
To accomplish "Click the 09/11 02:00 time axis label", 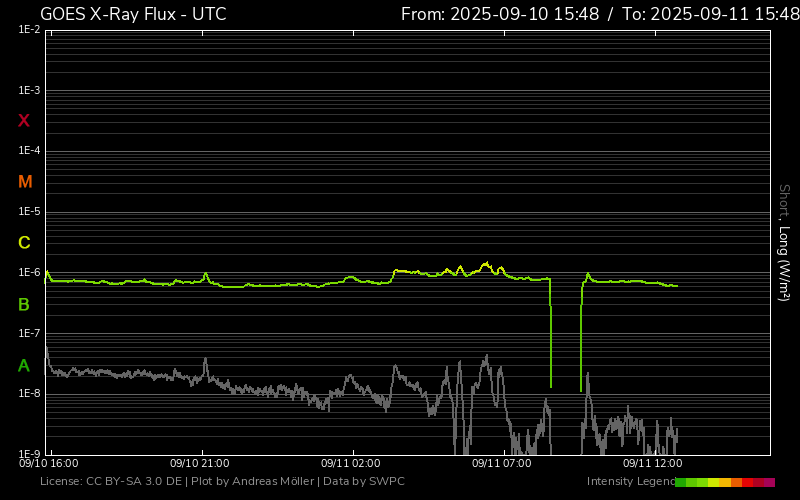I will (350, 463).
